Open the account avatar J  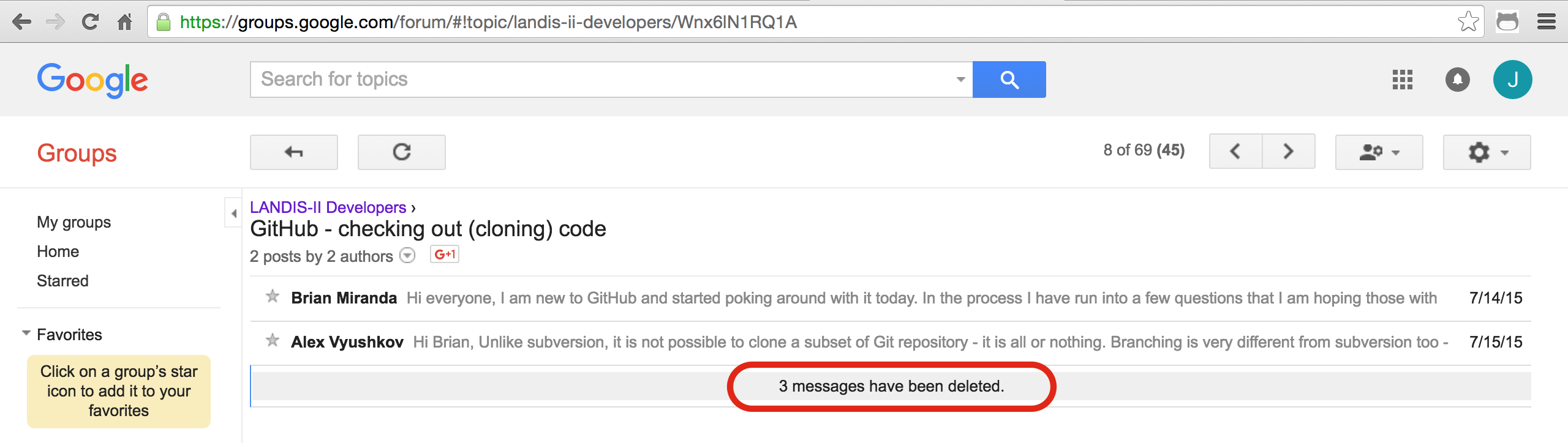(x=1512, y=80)
